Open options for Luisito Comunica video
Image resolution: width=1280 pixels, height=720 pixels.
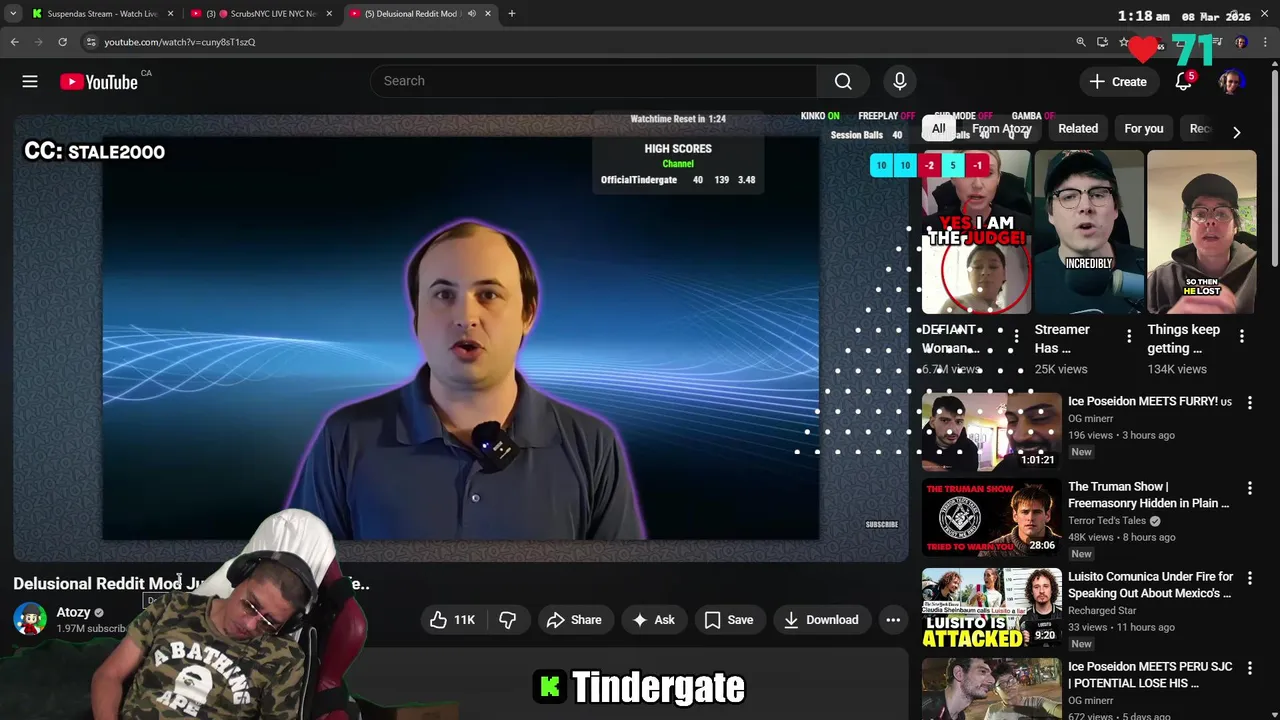pos(1249,578)
